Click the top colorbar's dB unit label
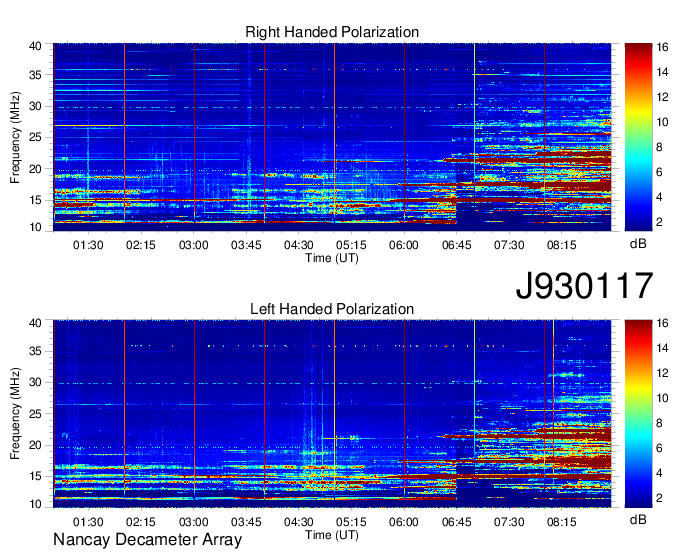Viewport: 680px width, 552px height. 638,244
